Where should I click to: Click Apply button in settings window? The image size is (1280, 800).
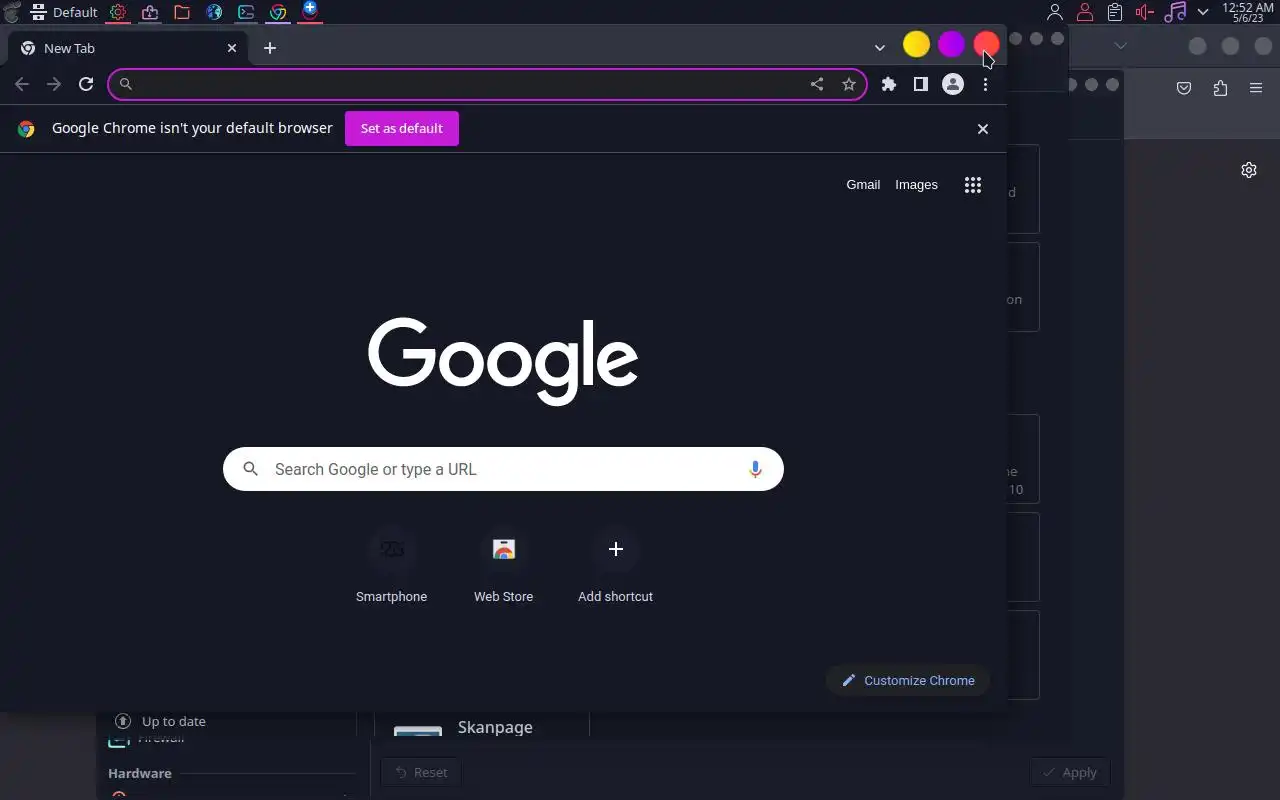click(x=1070, y=772)
